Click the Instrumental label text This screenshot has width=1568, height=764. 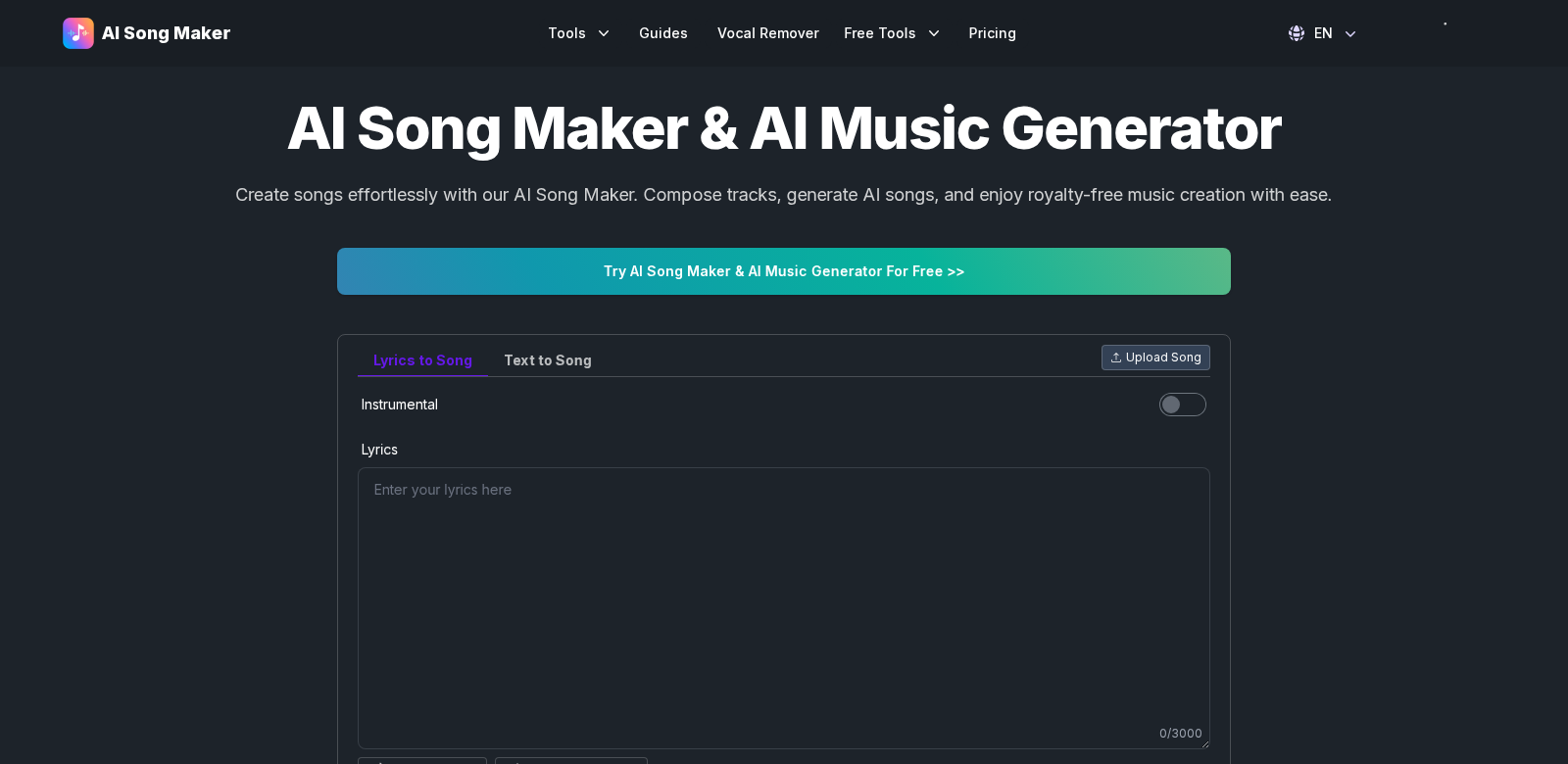(x=400, y=405)
